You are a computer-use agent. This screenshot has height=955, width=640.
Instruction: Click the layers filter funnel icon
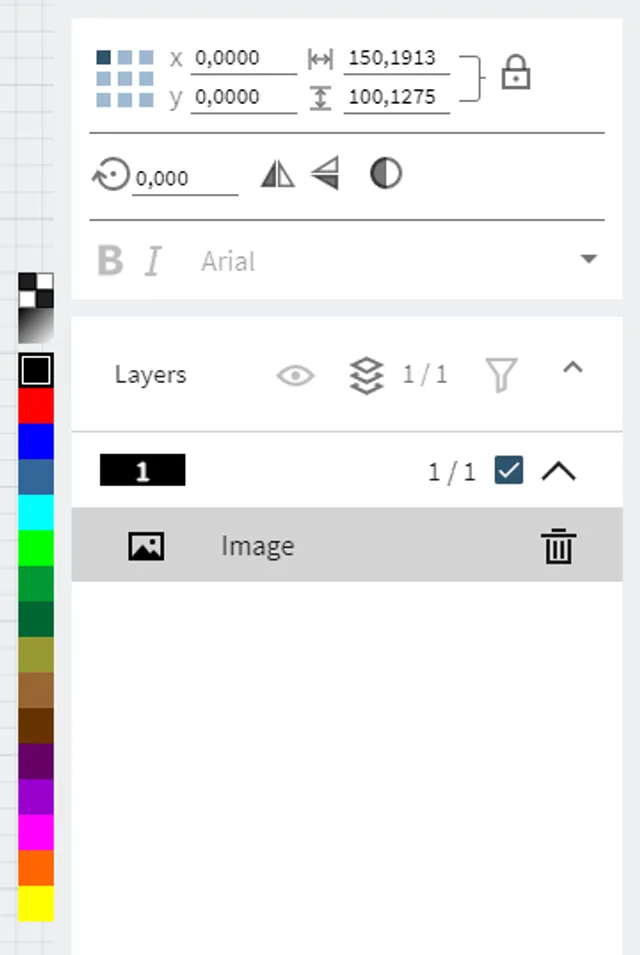[501, 375]
